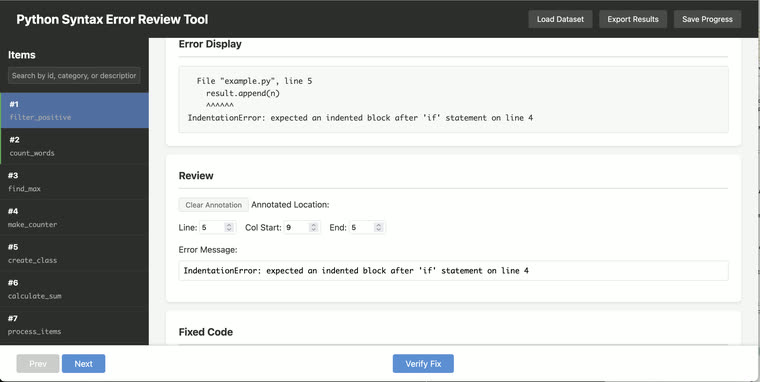Edit the Error Message text field

coord(453,271)
